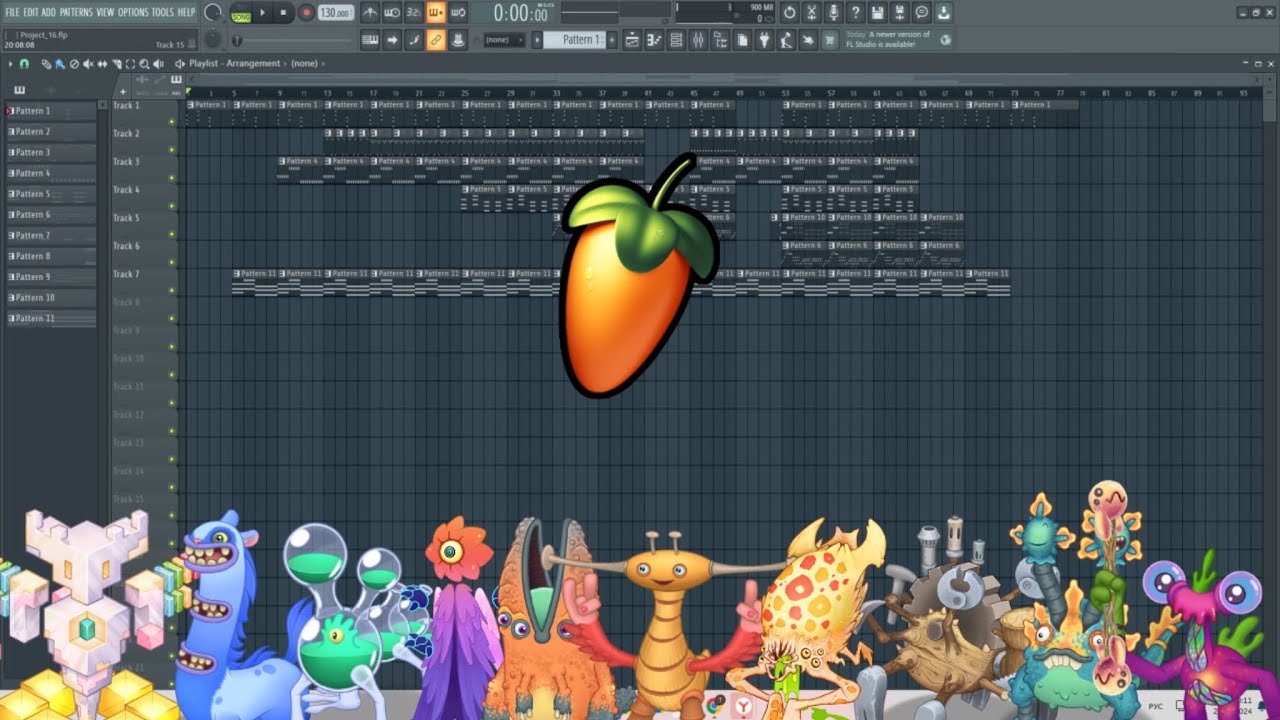Image resolution: width=1280 pixels, height=720 pixels.
Task: Click the Stop transport button
Action: click(x=283, y=13)
